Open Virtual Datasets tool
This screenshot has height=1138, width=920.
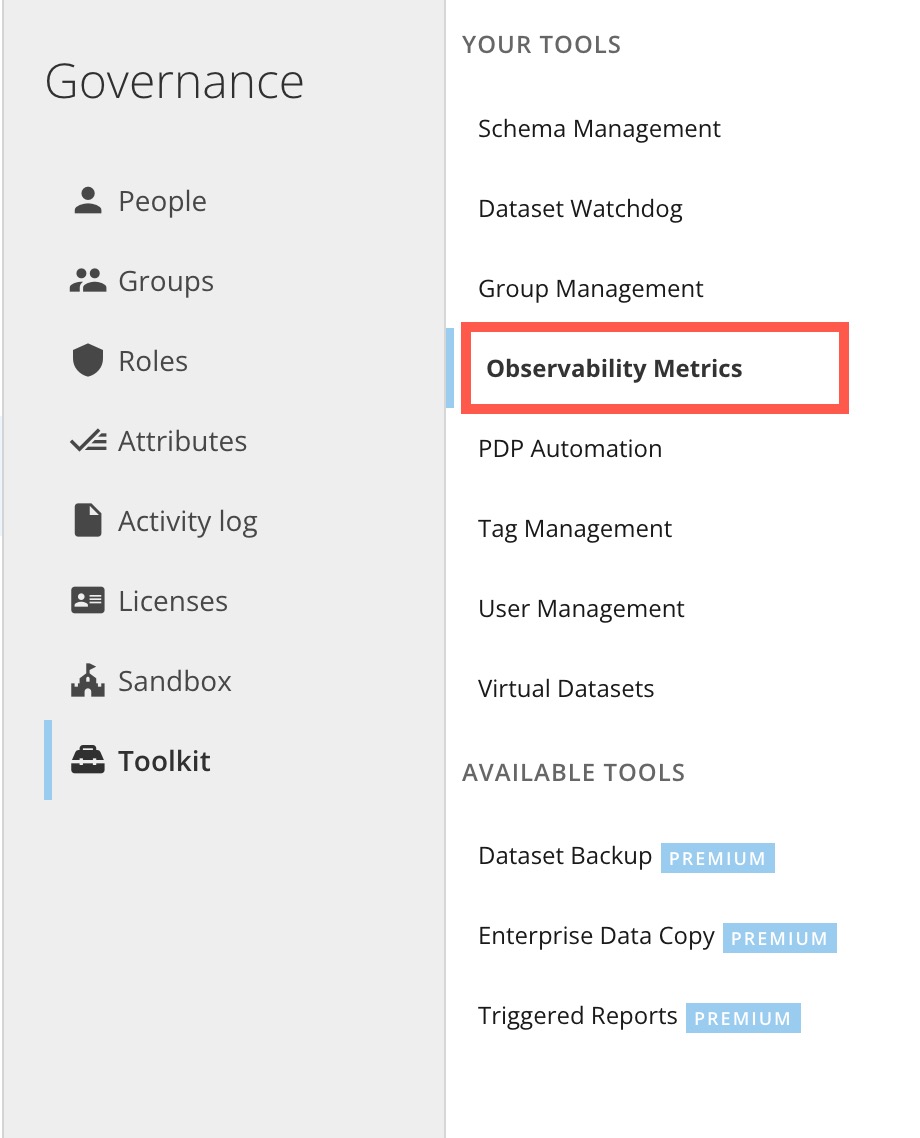point(566,689)
